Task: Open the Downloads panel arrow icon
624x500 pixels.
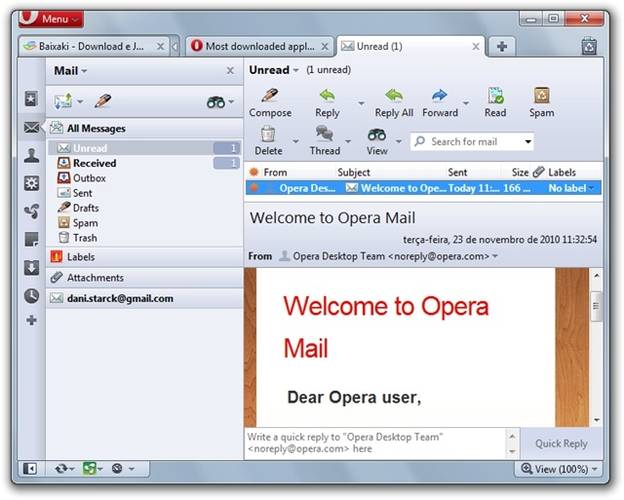Action: (x=31, y=268)
